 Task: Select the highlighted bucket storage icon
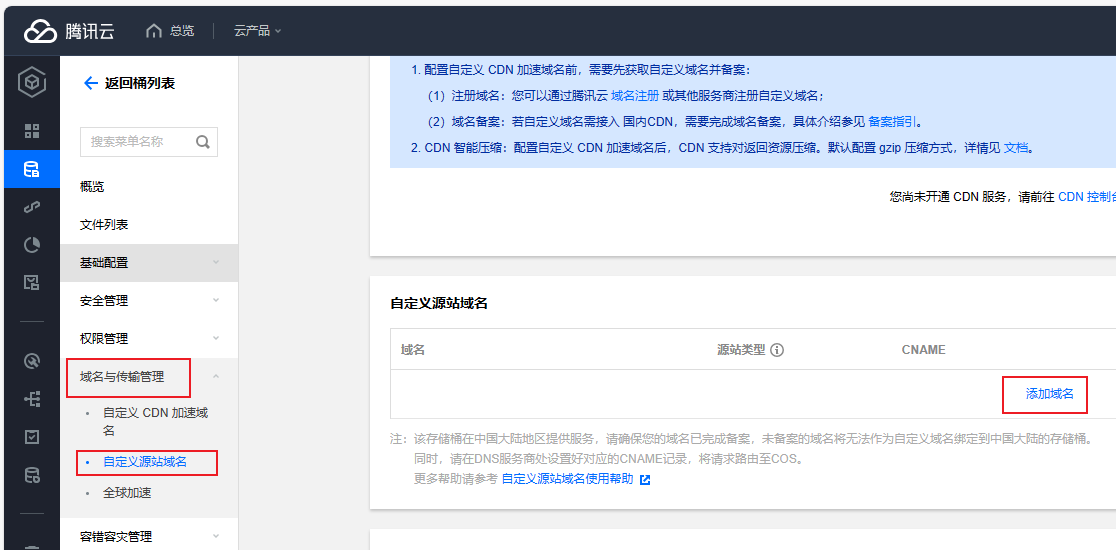31,169
